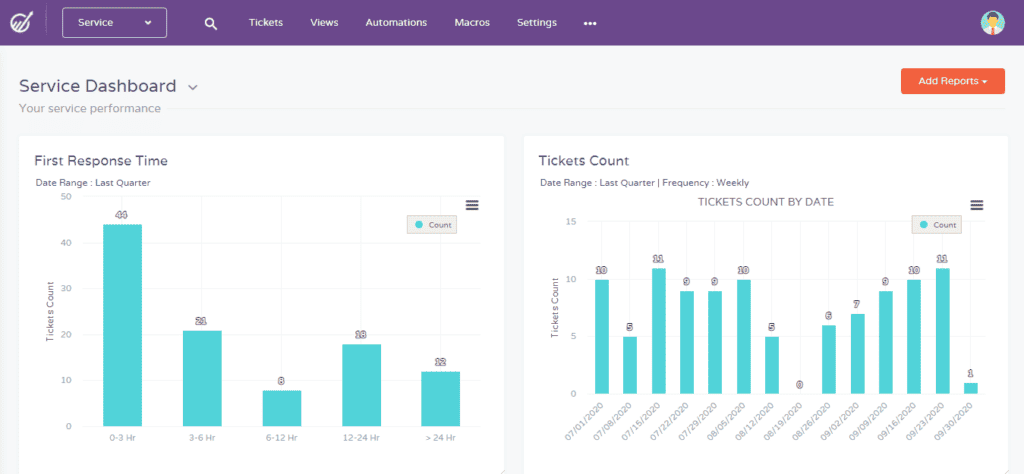Toggle Count legend in First Response Time chart

tap(432, 225)
